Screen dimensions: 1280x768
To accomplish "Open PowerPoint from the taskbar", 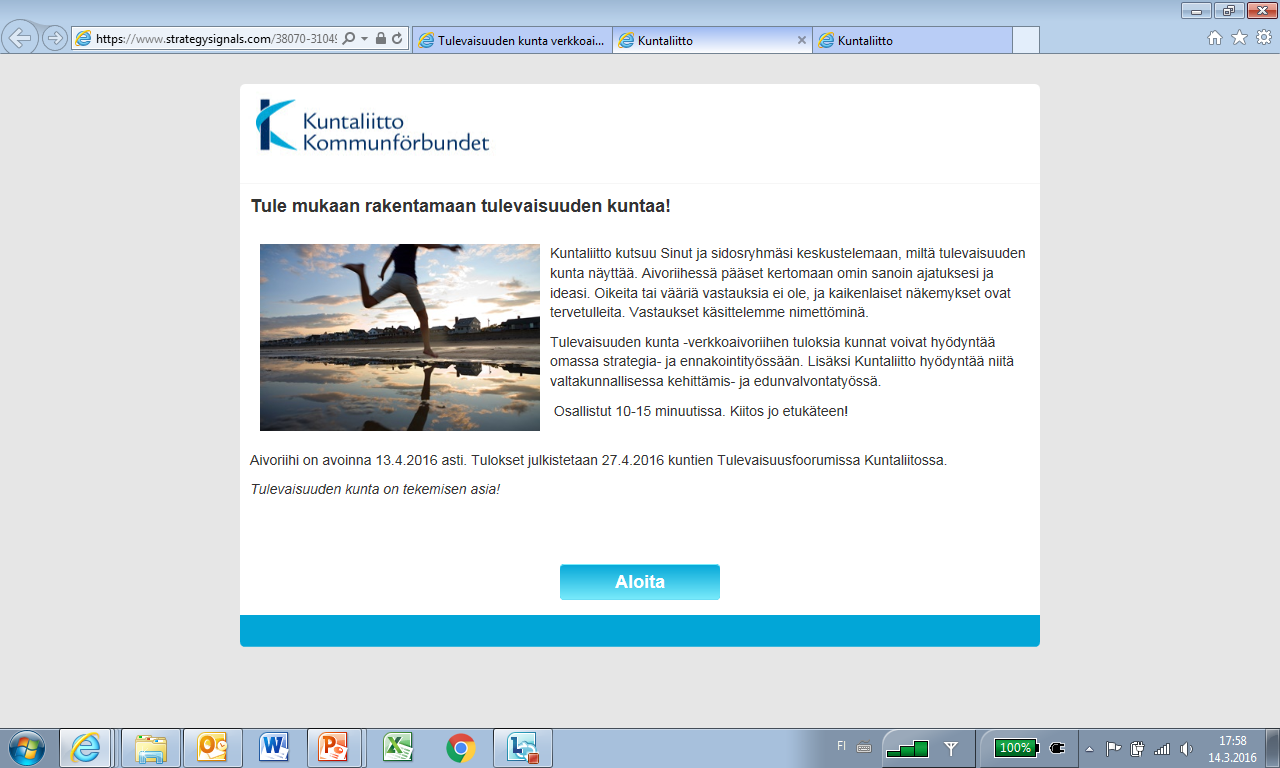I will [x=333, y=748].
